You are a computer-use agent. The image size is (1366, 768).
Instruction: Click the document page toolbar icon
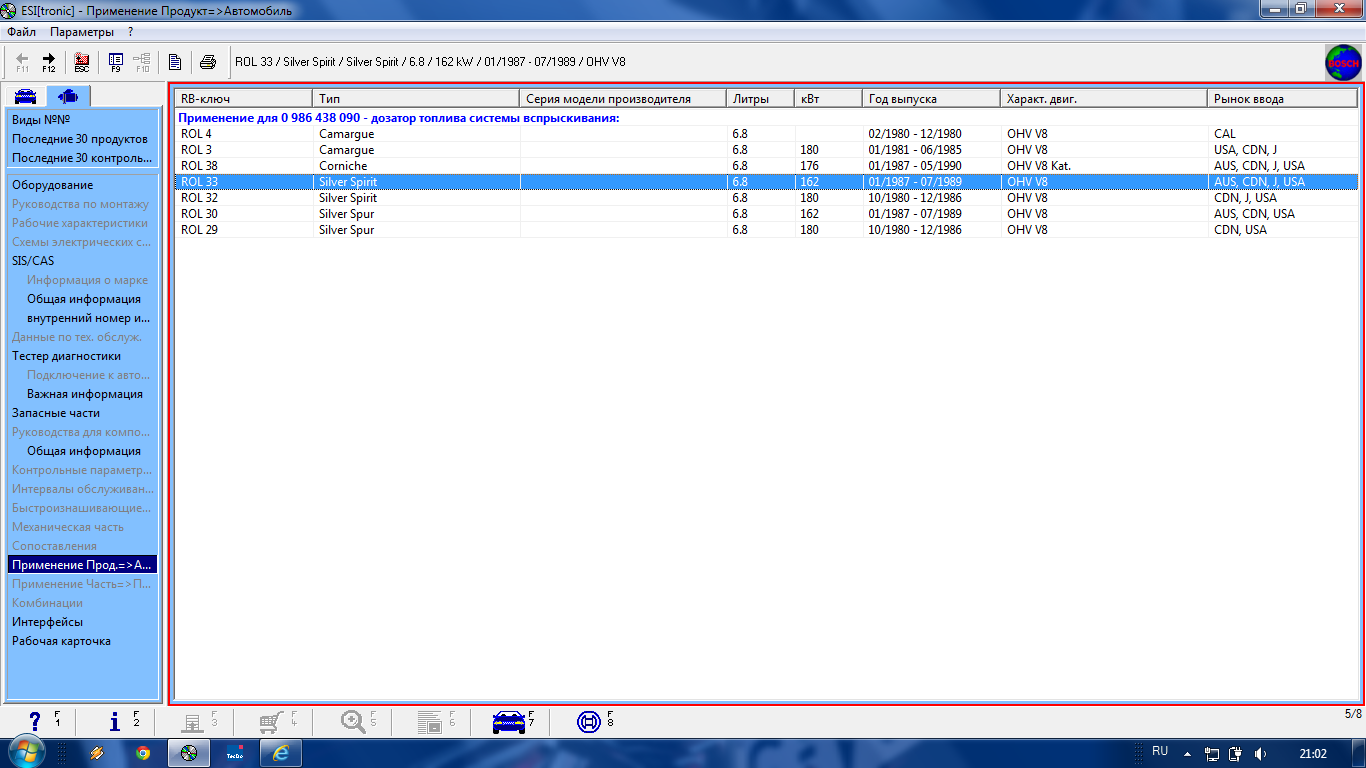pyautogui.click(x=175, y=62)
